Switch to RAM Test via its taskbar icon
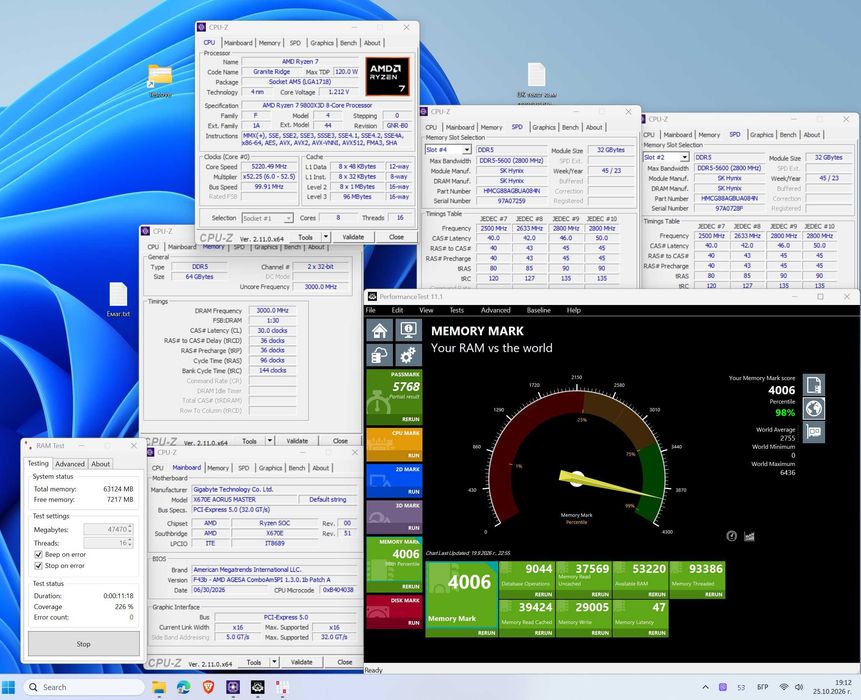This screenshot has width=861, height=700. [x=282, y=687]
